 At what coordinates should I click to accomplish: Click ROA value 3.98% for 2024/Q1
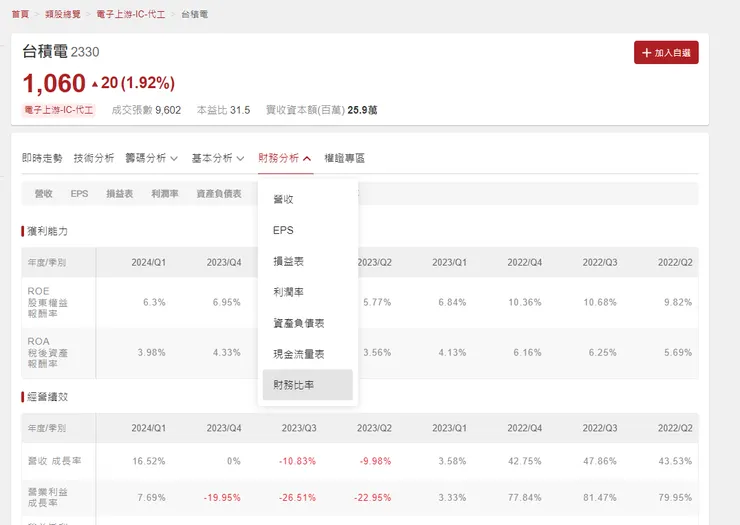click(151, 352)
